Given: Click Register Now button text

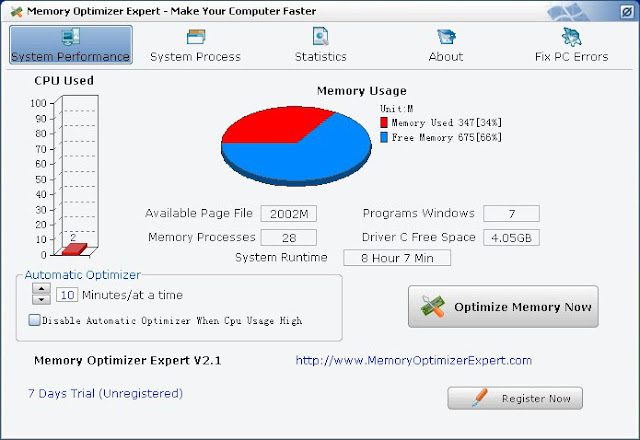Looking at the screenshot, I should click(536, 399).
